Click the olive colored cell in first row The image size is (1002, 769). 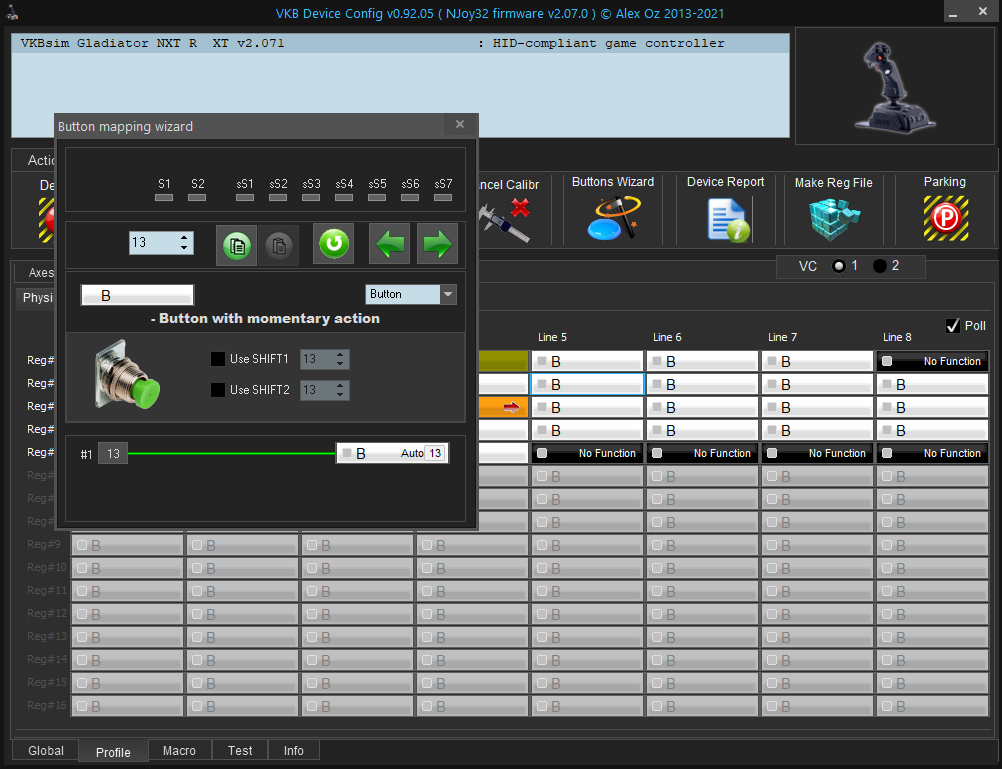504,361
